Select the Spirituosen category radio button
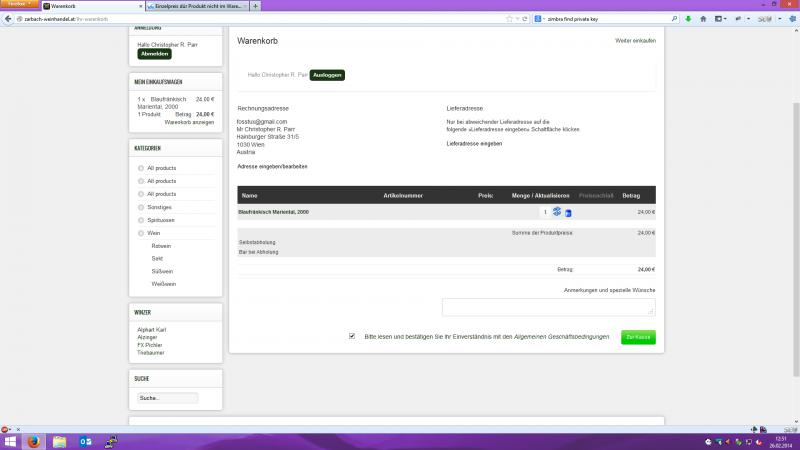The image size is (800, 450). click(x=141, y=220)
